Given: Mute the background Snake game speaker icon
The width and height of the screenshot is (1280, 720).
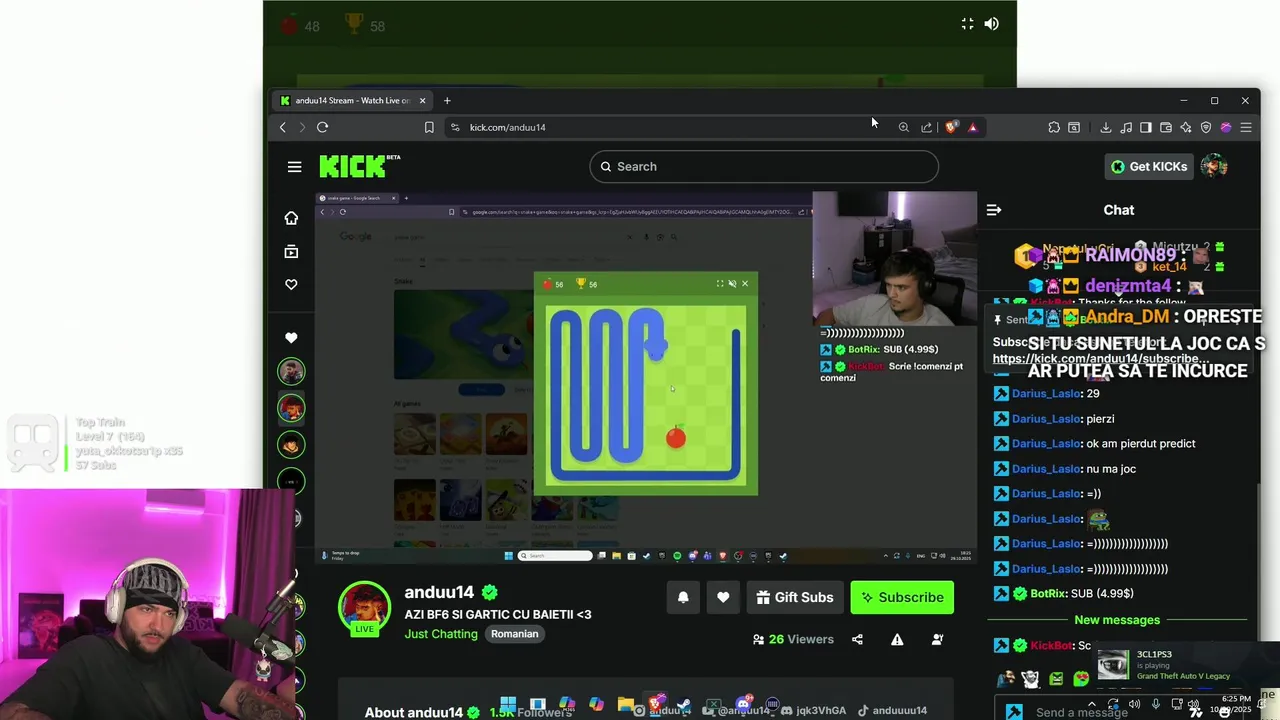Looking at the screenshot, I should click(991, 24).
